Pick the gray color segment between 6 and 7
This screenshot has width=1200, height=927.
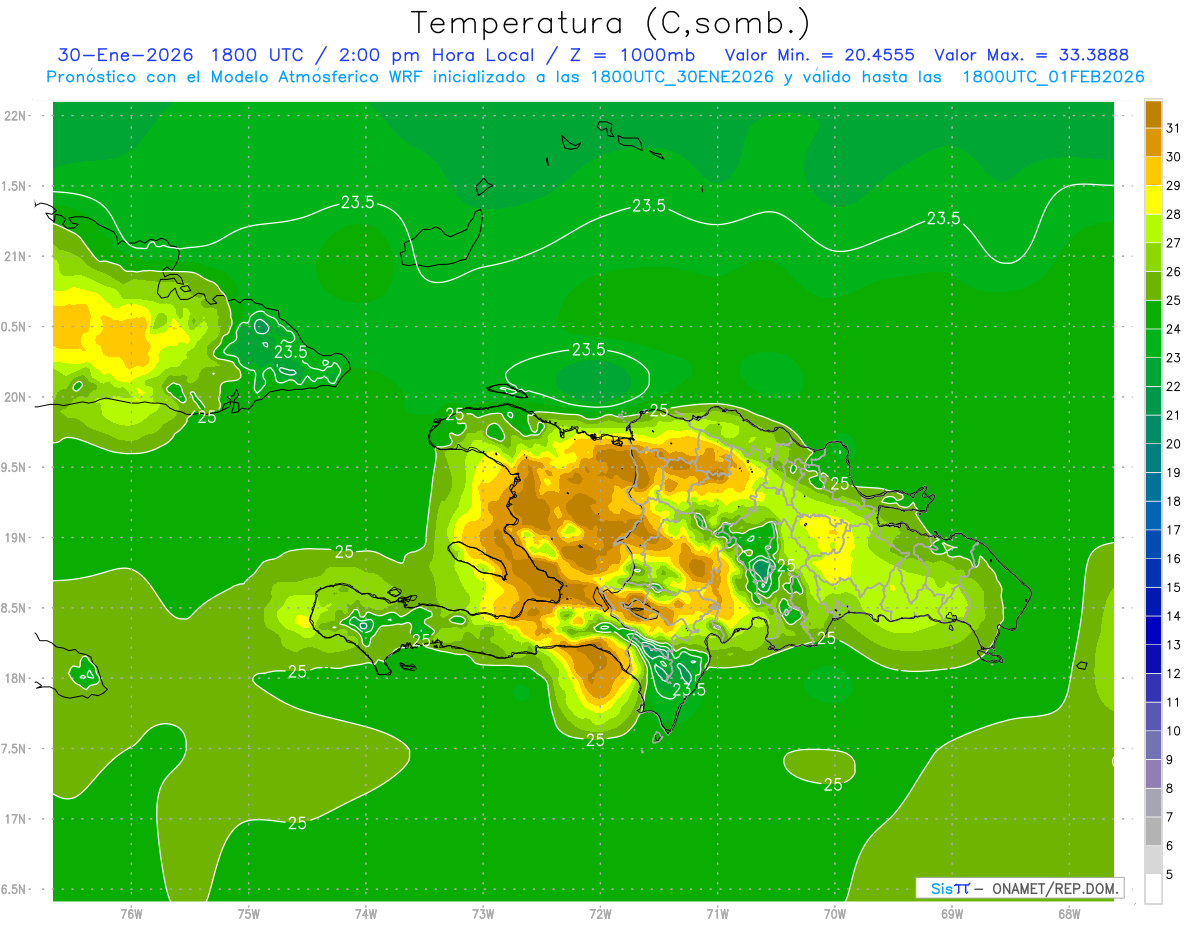click(1153, 831)
